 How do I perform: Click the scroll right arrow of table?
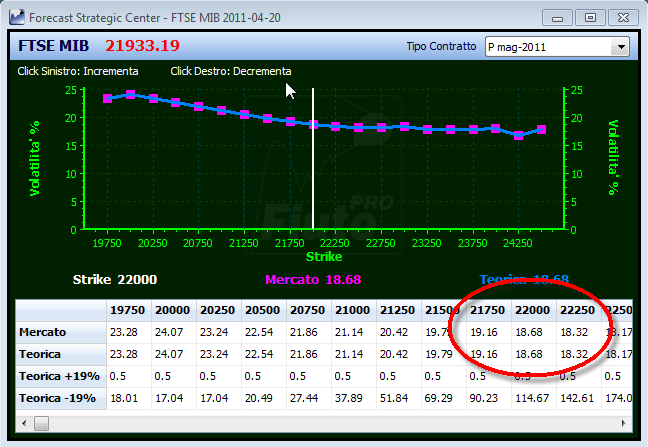click(623, 423)
